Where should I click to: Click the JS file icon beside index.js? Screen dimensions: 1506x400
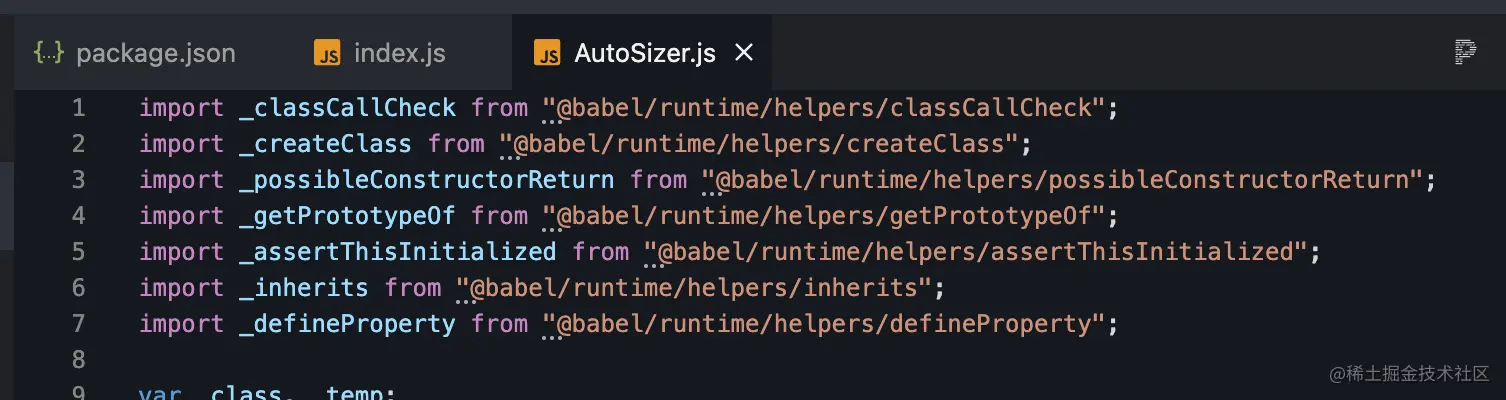pyautogui.click(x=327, y=53)
